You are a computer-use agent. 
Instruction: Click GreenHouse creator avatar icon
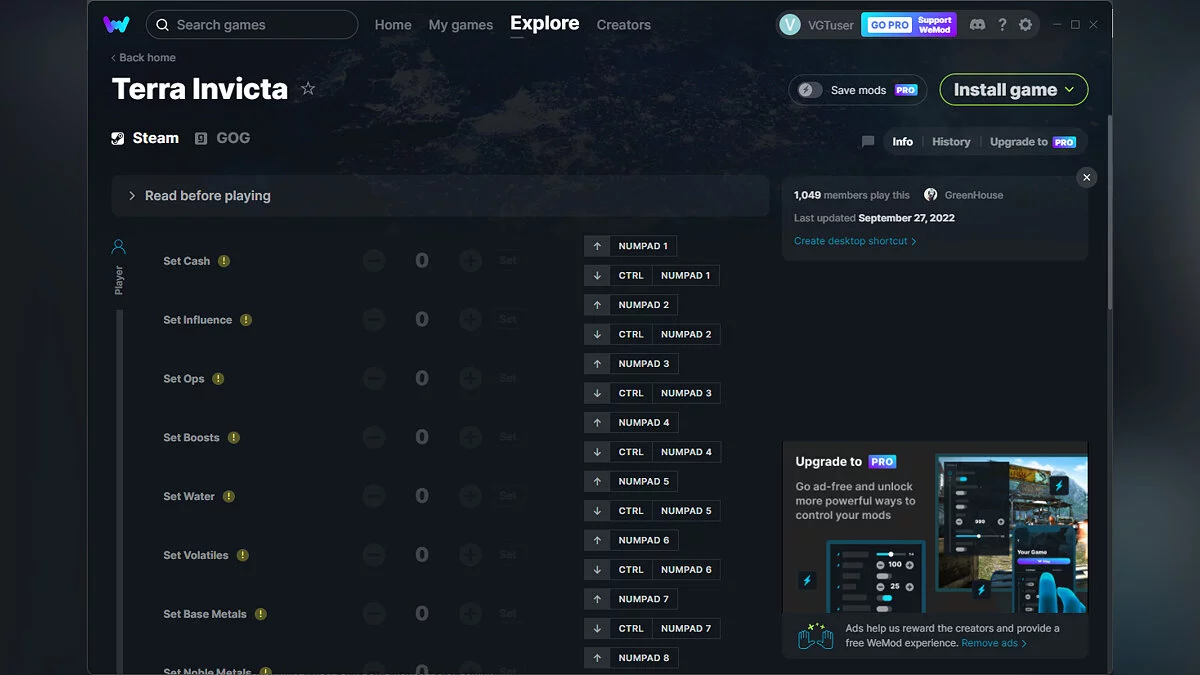(931, 195)
